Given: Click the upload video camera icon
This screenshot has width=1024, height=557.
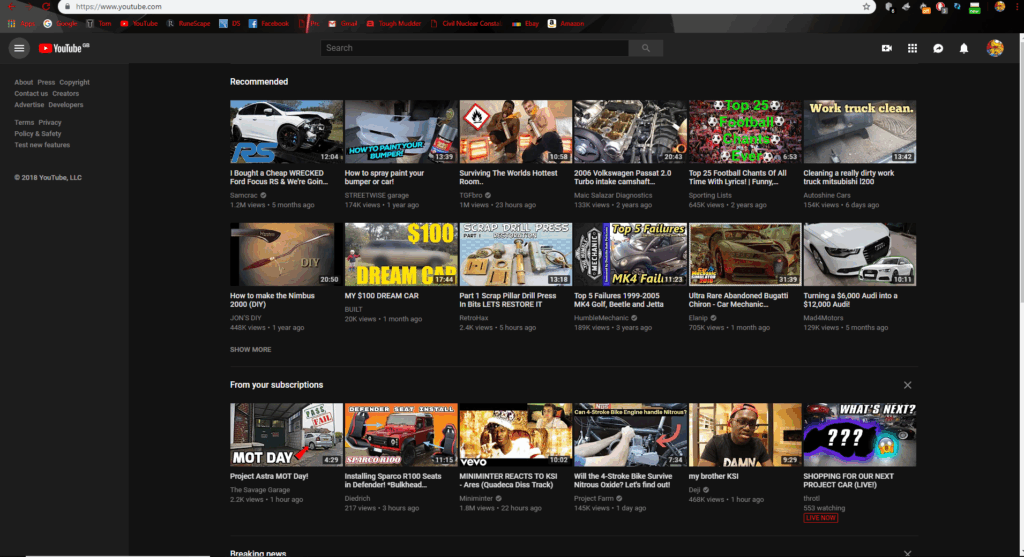Looking at the screenshot, I should point(886,48).
